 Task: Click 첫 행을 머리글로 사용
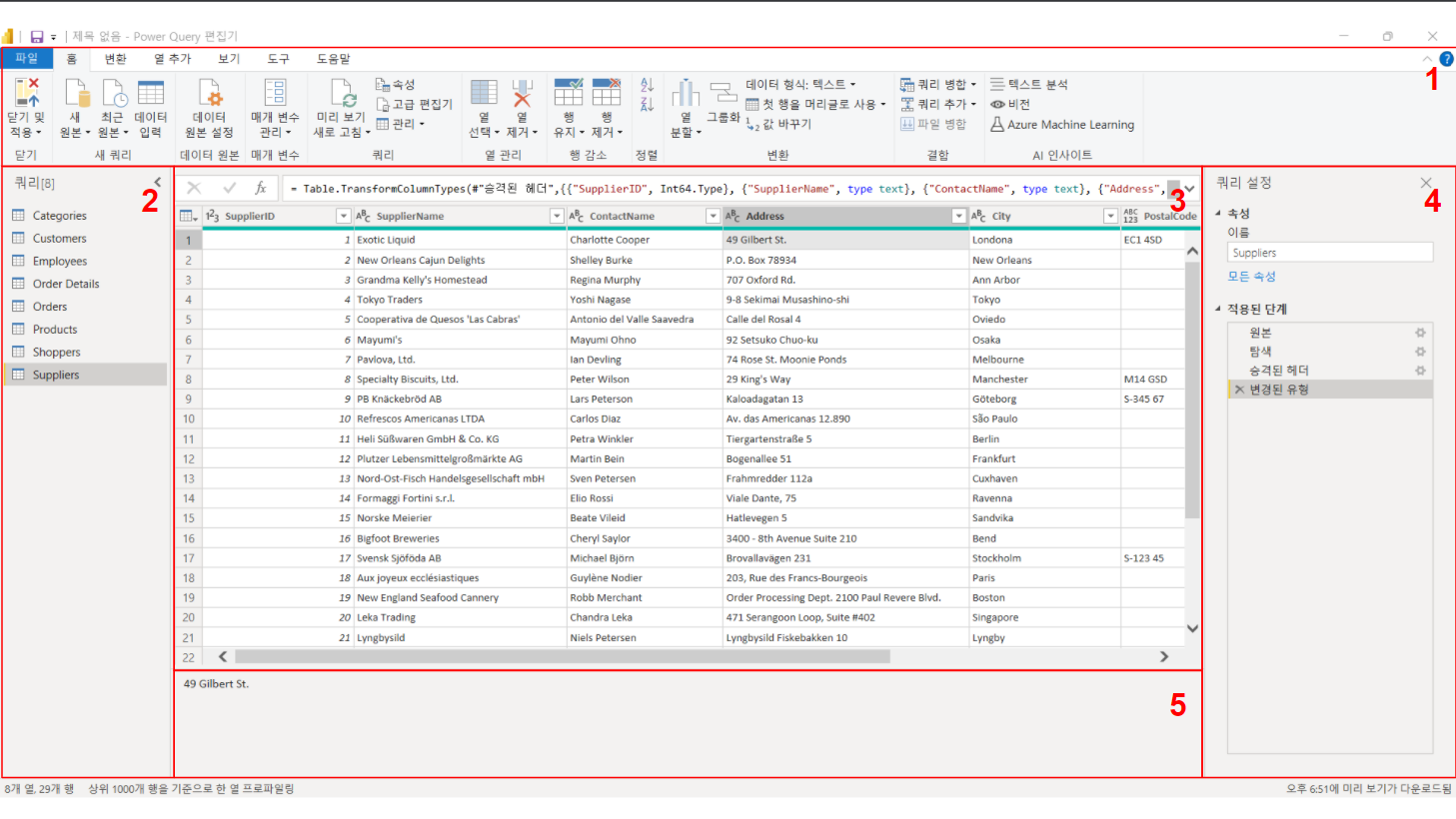(816, 104)
